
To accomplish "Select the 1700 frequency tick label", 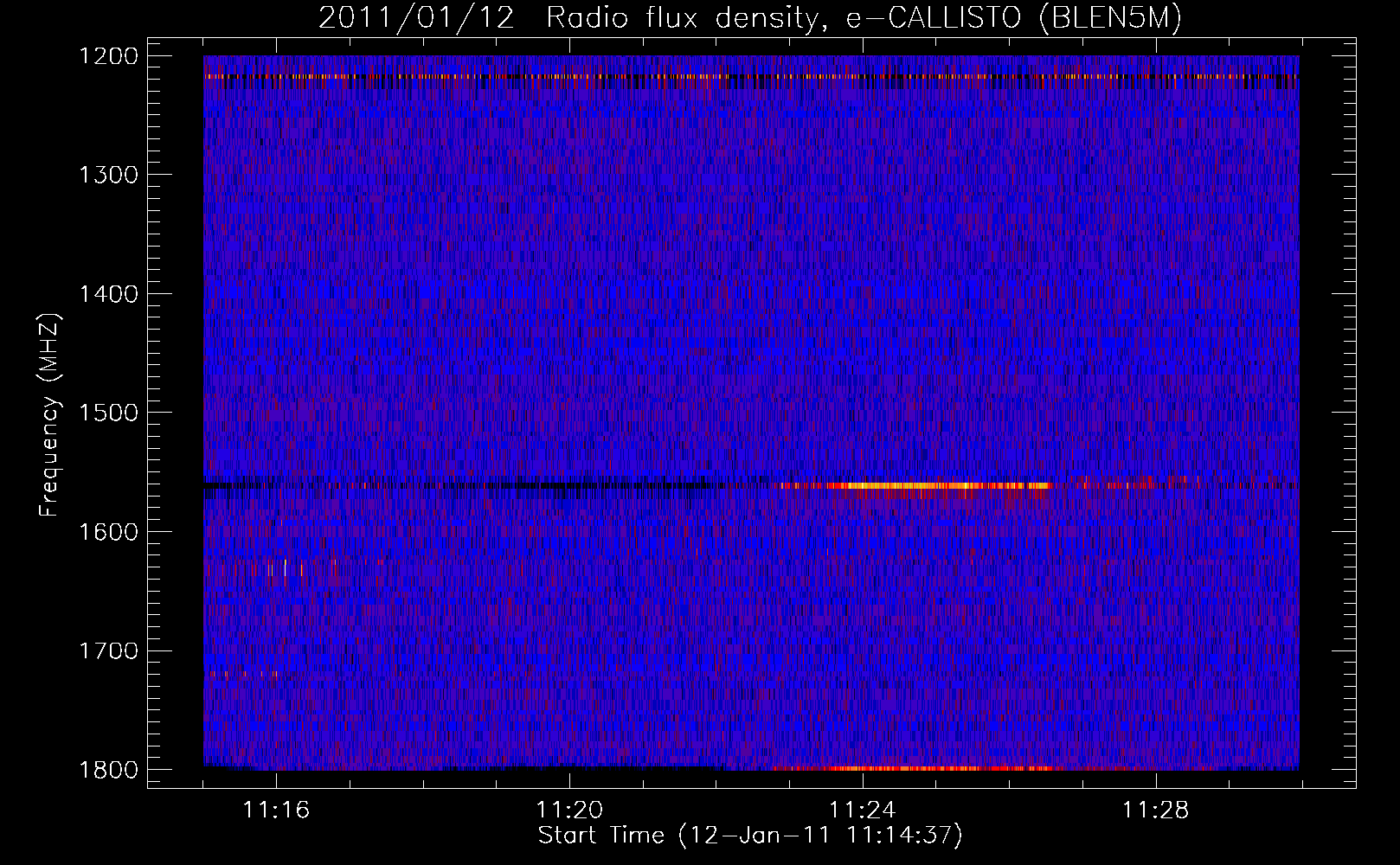I will pos(109,650).
